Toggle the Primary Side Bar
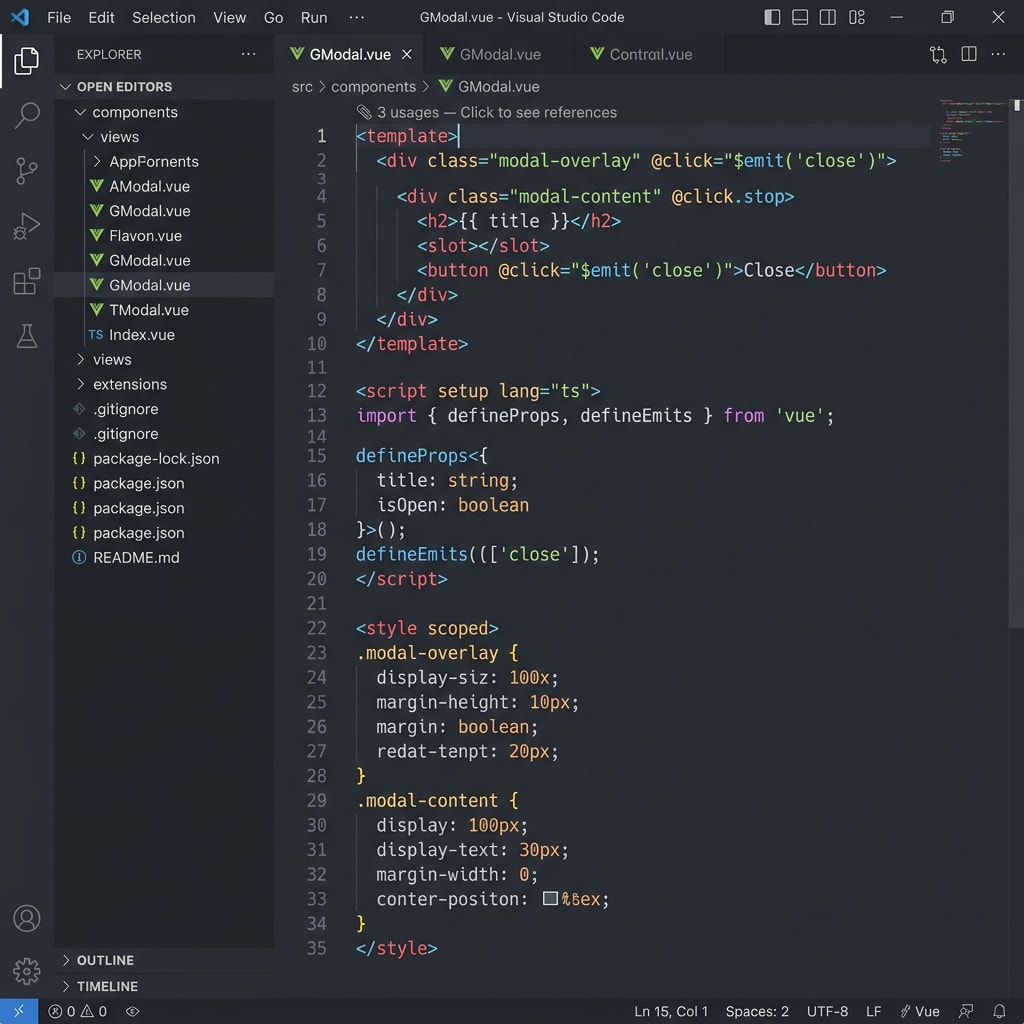Image resolution: width=1024 pixels, height=1024 pixels. (x=772, y=17)
